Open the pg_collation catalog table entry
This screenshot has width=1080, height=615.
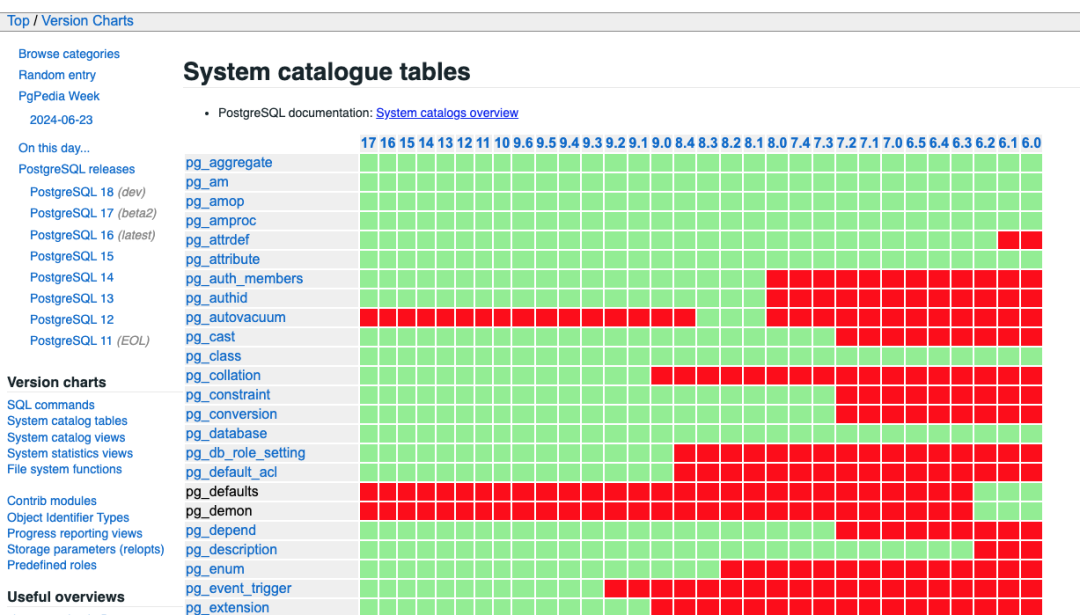(x=222, y=375)
